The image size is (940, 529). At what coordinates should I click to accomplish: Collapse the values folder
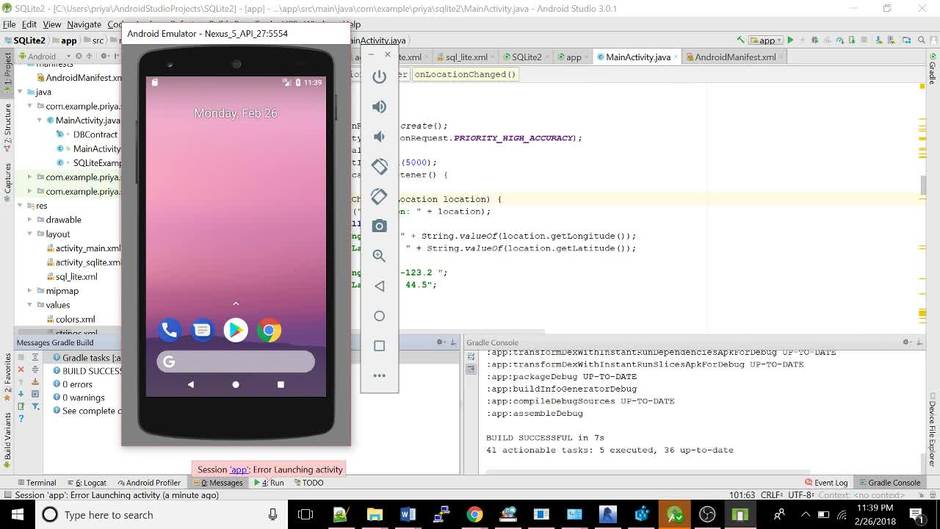[x=30, y=305]
